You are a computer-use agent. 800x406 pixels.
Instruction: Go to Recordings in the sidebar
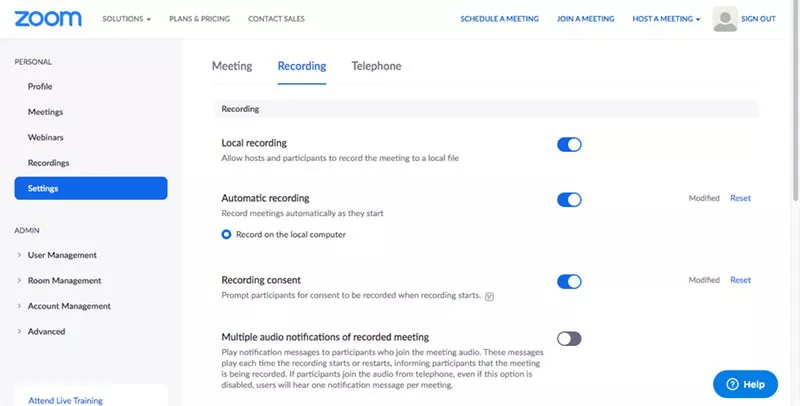pyautogui.click(x=48, y=163)
